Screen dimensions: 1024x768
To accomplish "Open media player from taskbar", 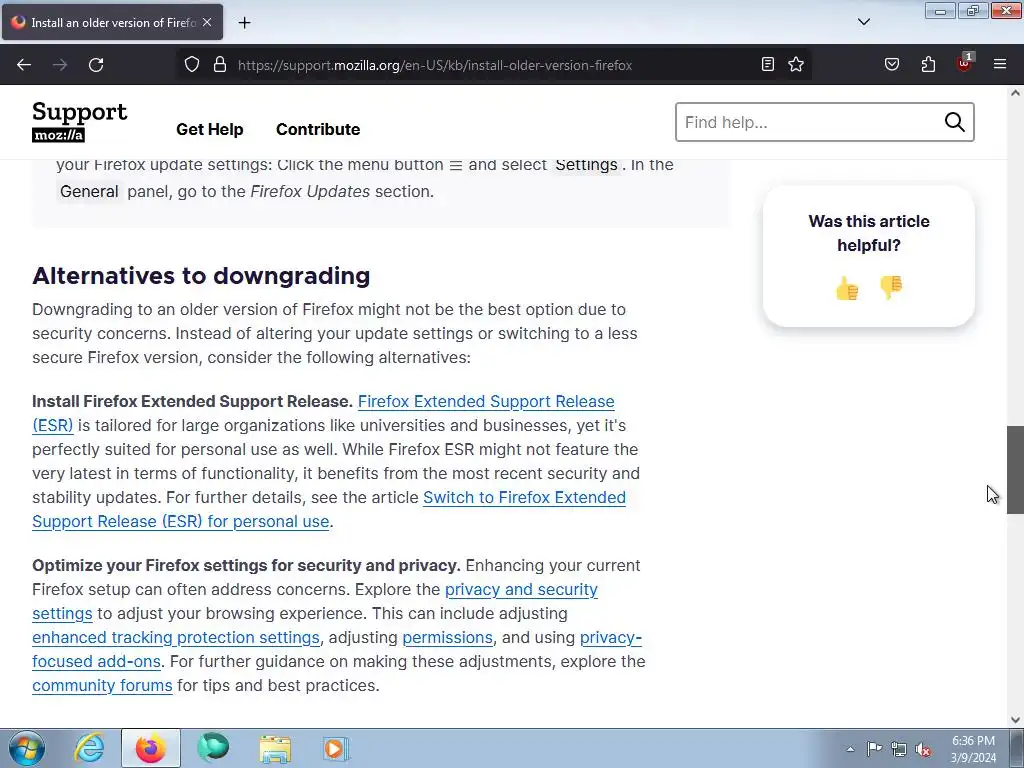I will 336,748.
